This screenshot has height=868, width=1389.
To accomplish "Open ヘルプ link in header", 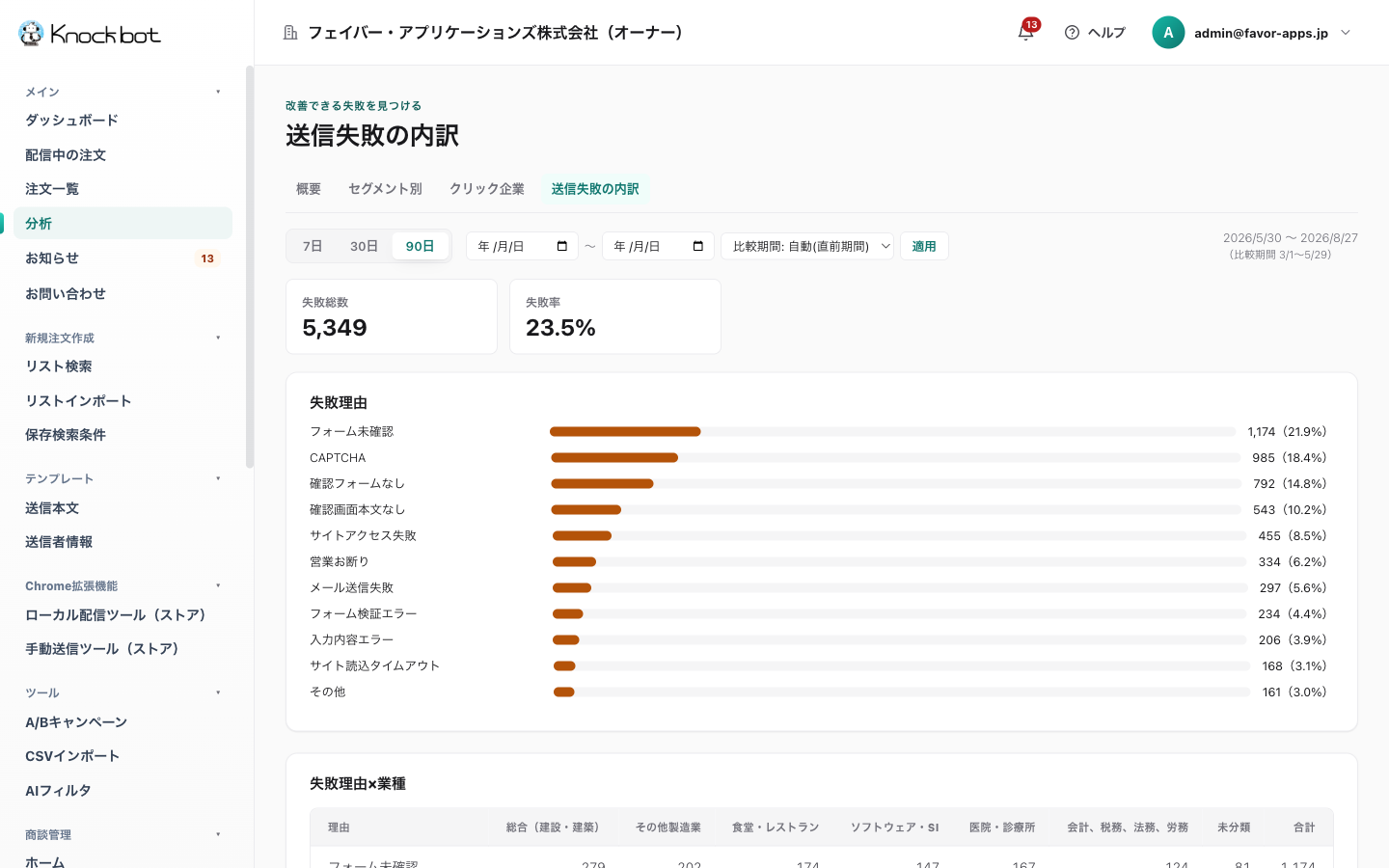I will pos(1095,33).
